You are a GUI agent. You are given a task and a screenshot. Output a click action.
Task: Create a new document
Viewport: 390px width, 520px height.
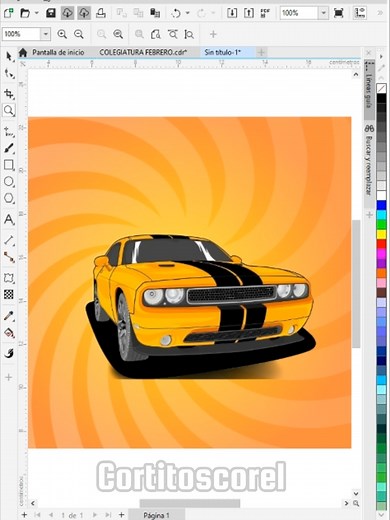pos(8,13)
